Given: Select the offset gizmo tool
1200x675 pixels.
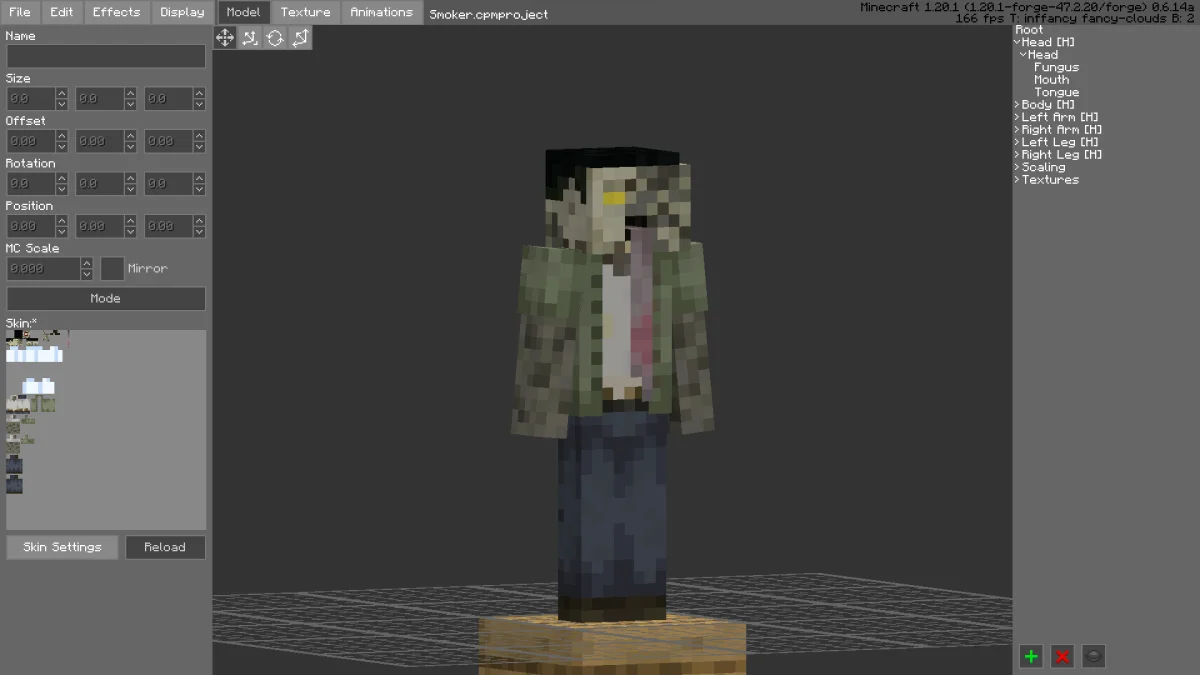Looking at the screenshot, I should pyautogui.click(x=250, y=37).
